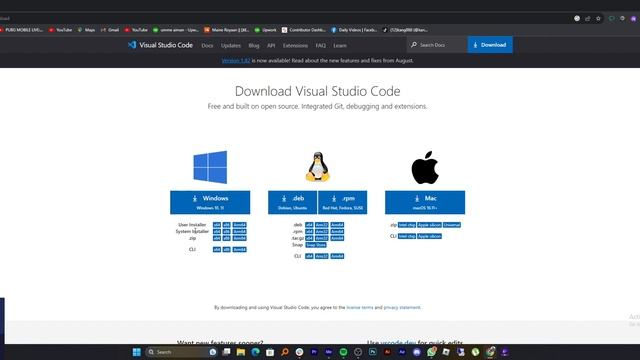The width and height of the screenshot is (640, 360).
Task: Download the .deb Debian, Ubuntu package
Action: pos(292,202)
